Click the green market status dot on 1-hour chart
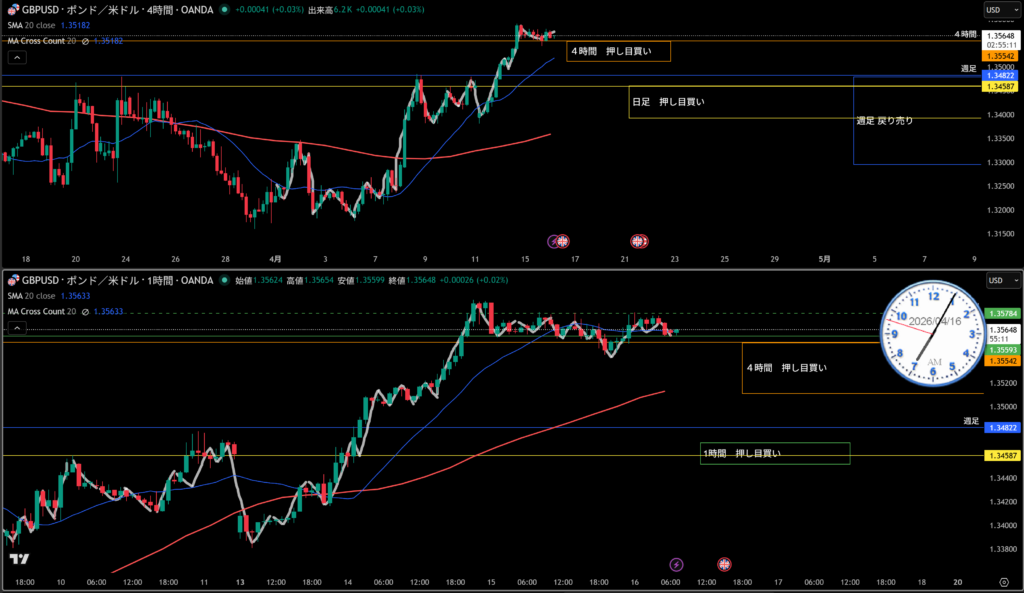The height and width of the screenshot is (593, 1024). pos(226,281)
